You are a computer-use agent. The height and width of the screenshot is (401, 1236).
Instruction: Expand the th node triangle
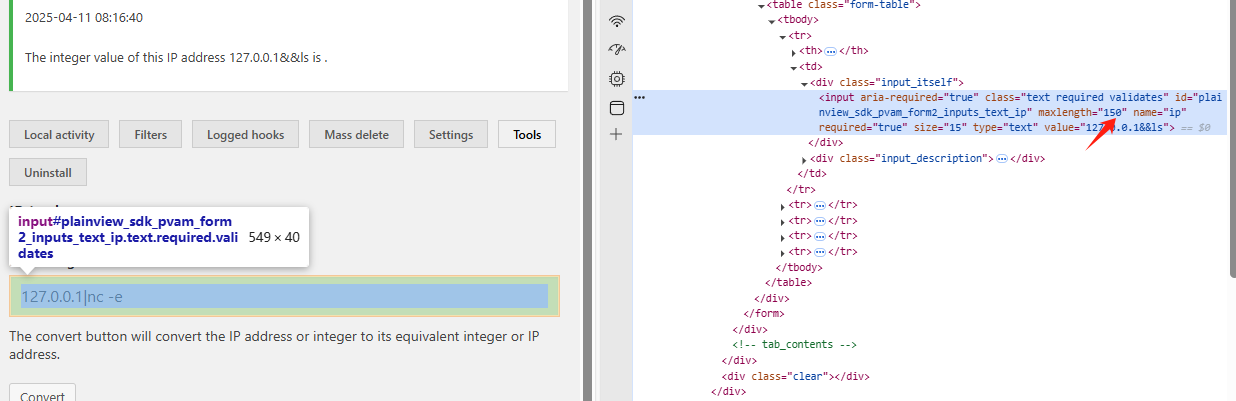point(794,51)
